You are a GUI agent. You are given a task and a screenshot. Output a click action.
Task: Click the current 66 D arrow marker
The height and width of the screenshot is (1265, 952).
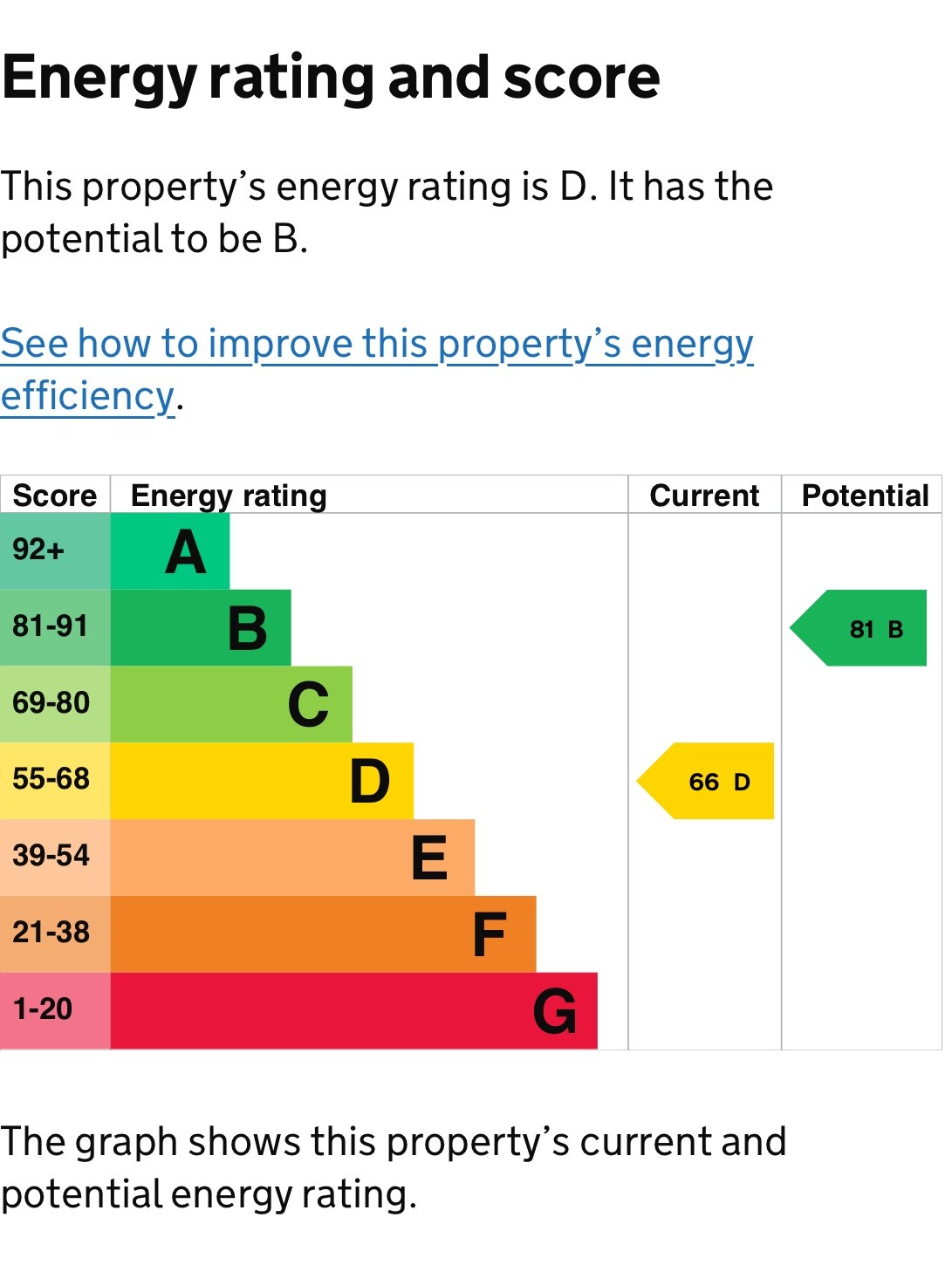pyautogui.click(x=708, y=782)
